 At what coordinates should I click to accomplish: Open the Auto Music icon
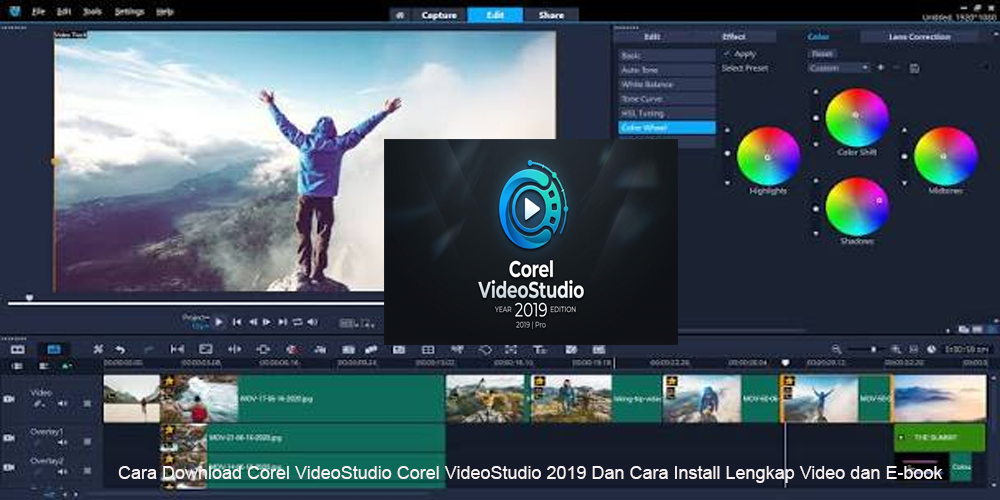348,349
